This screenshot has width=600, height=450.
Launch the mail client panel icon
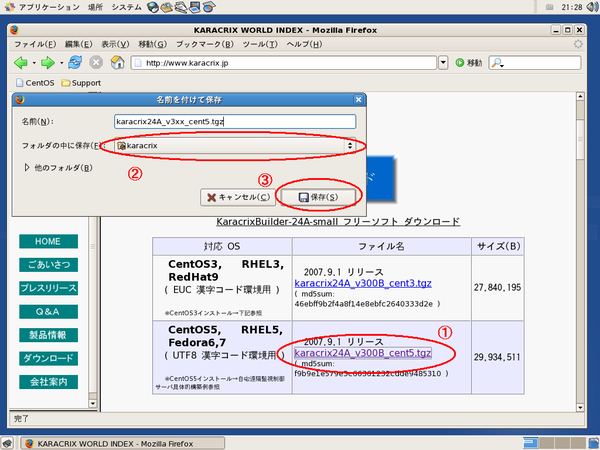166,7
